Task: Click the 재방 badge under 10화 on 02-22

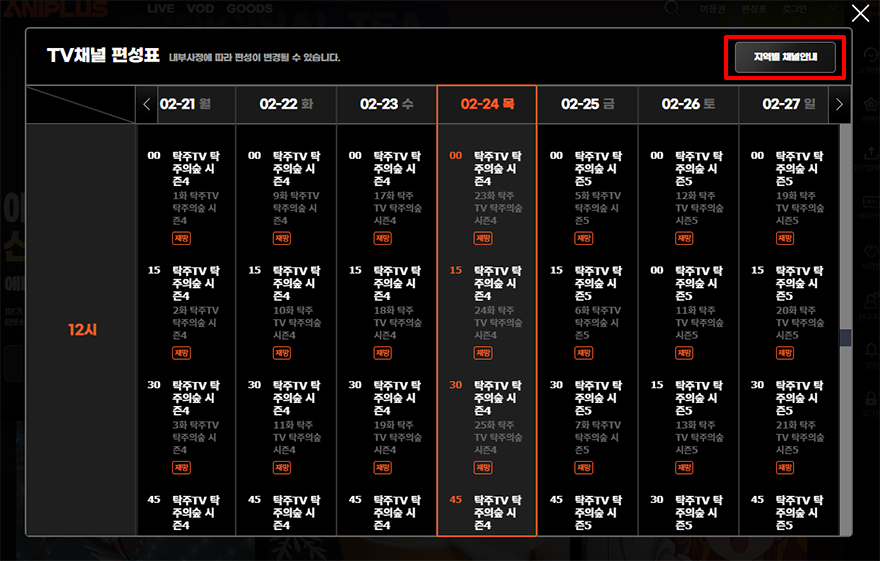Action: tap(282, 353)
